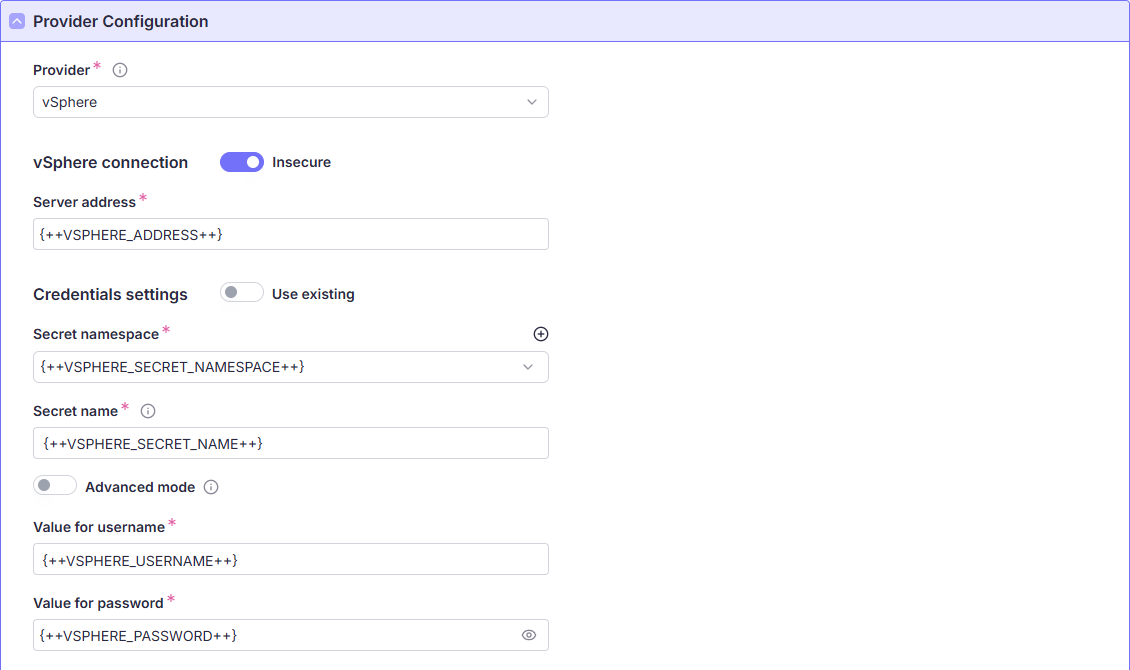Viewport: 1130px width, 670px height.
Task: Open the Provider dropdown showing vSphere
Action: click(290, 102)
